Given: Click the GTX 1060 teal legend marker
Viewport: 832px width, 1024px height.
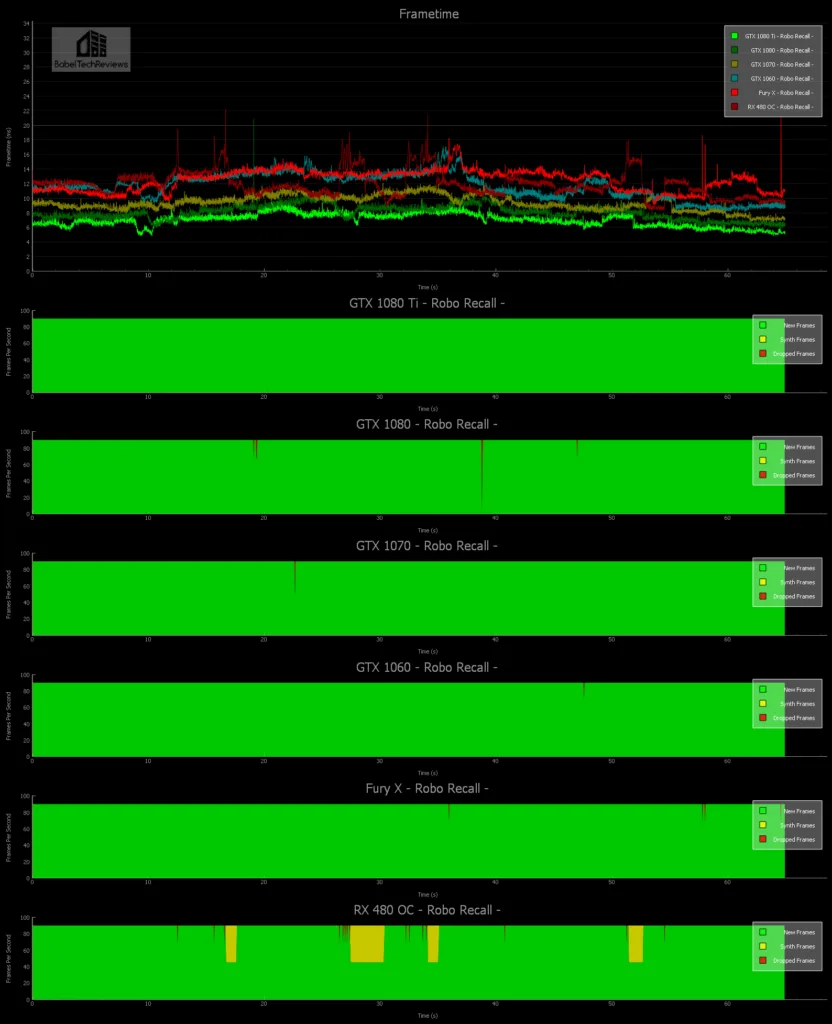Looking at the screenshot, I should (734, 78).
